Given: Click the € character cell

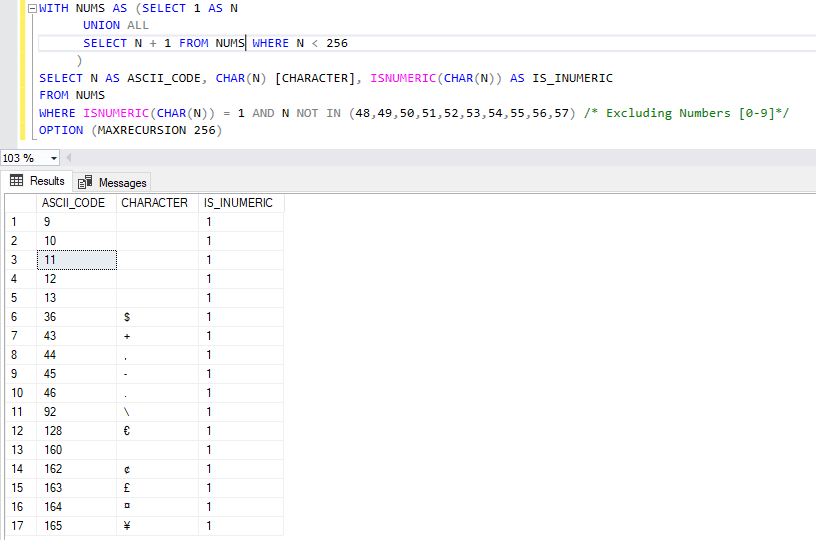Looking at the screenshot, I should pos(158,431).
